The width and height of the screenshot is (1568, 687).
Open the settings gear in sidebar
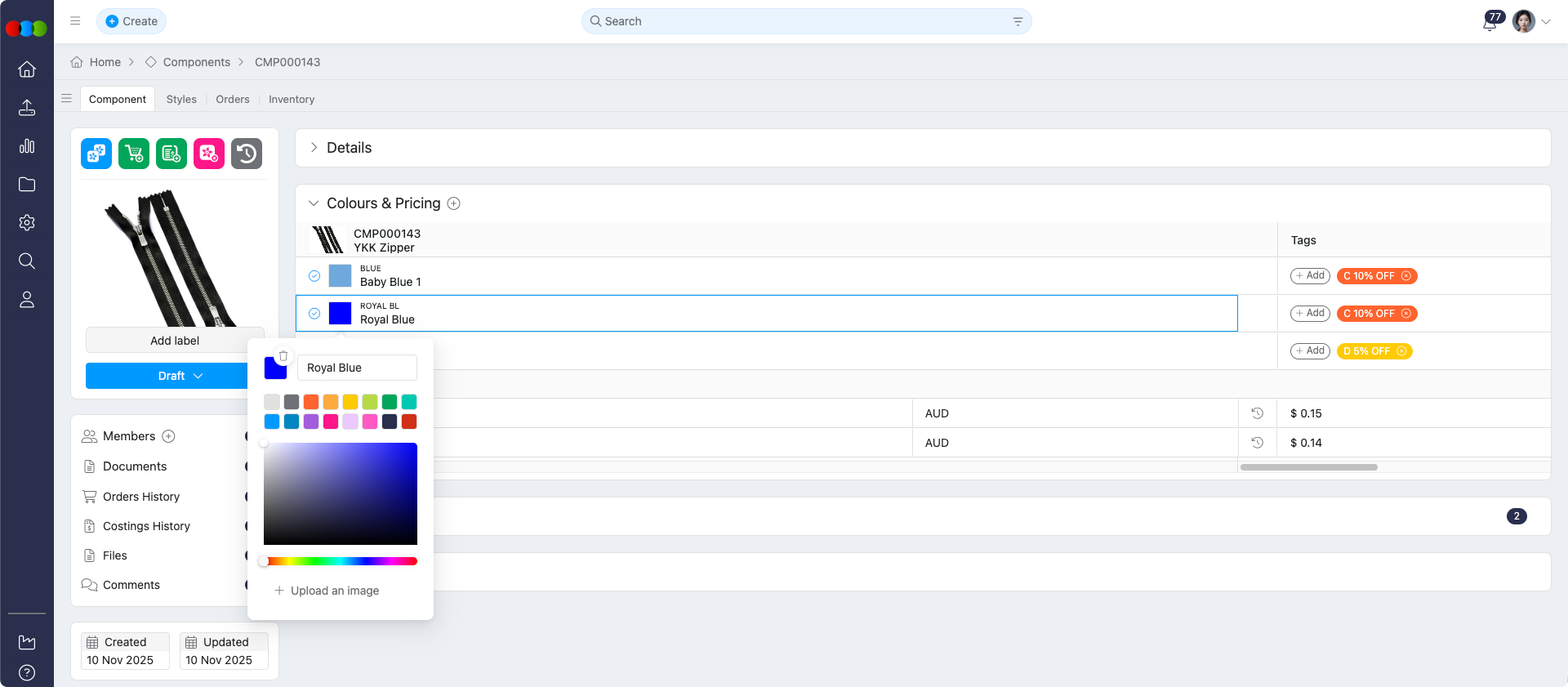[x=27, y=223]
